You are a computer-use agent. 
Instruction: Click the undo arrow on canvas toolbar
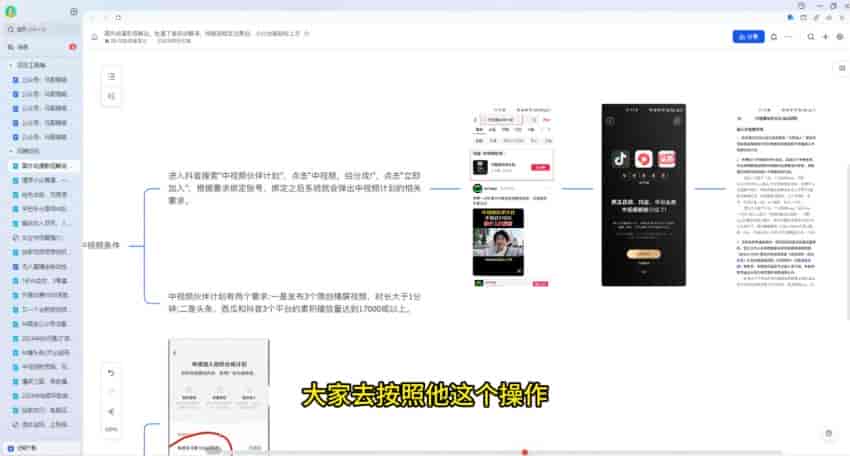pyautogui.click(x=111, y=373)
